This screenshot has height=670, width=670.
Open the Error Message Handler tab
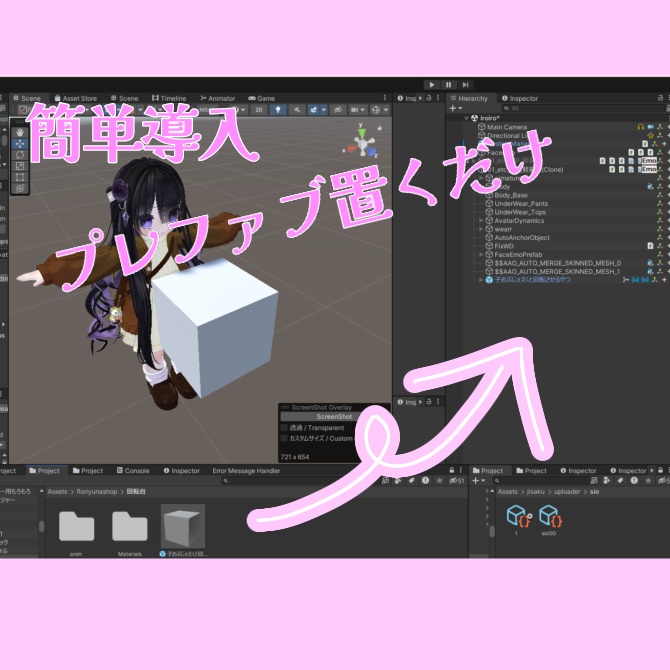point(246,470)
